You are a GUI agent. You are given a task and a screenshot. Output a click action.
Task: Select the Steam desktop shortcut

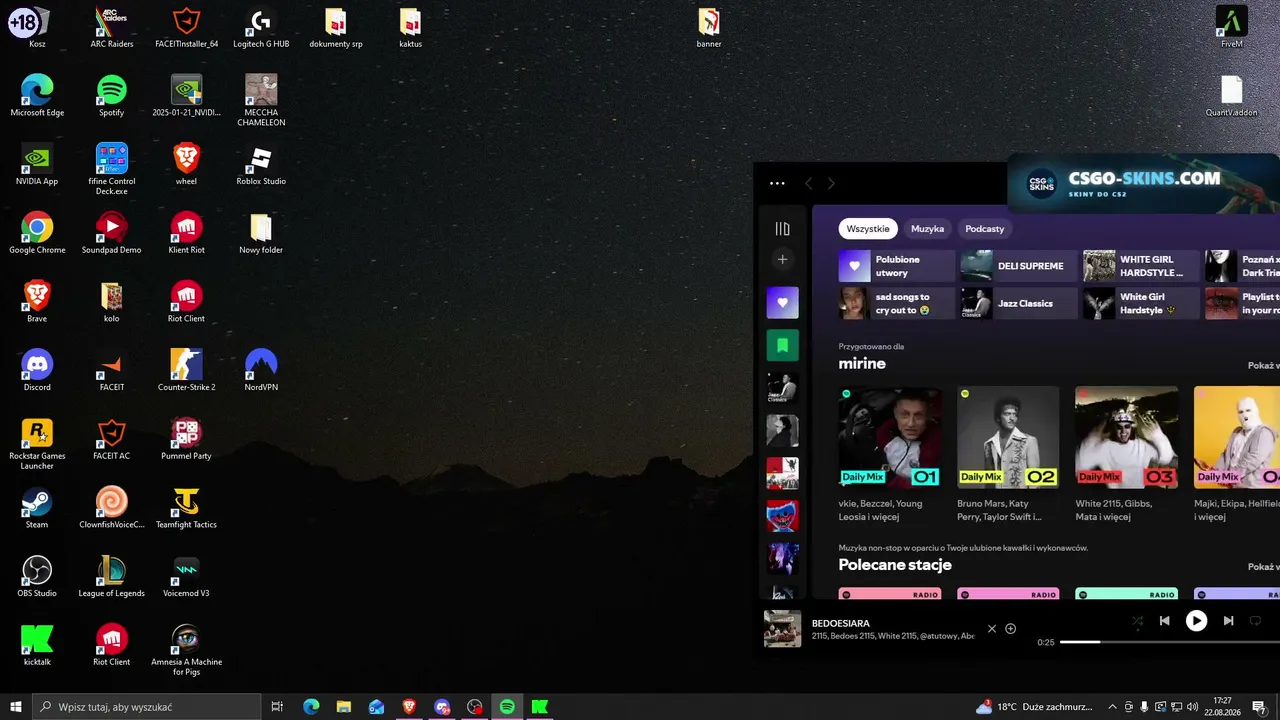(x=37, y=508)
